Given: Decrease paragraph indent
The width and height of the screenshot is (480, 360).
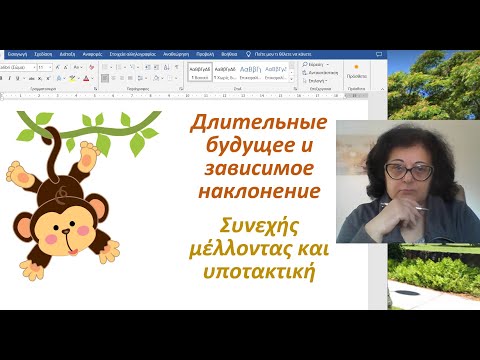Looking at the screenshot, I should [x=148, y=67].
